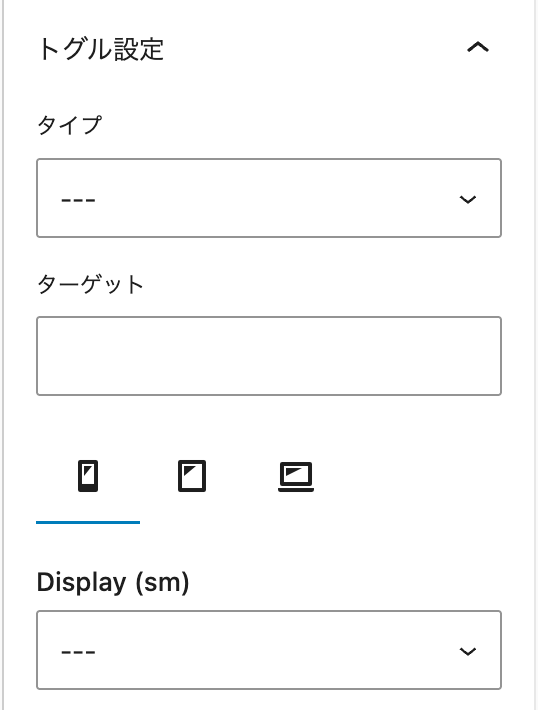Collapse the トグル設定 panel using the chevron
This screenshot has width=538, height=710.
click(x=478, y=47)
